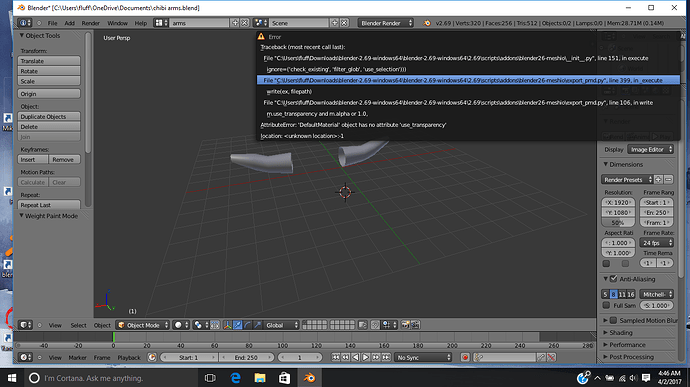Viewport: 690px width, 387px height.
Task: Open the Help menu
Action: (141, 23)
